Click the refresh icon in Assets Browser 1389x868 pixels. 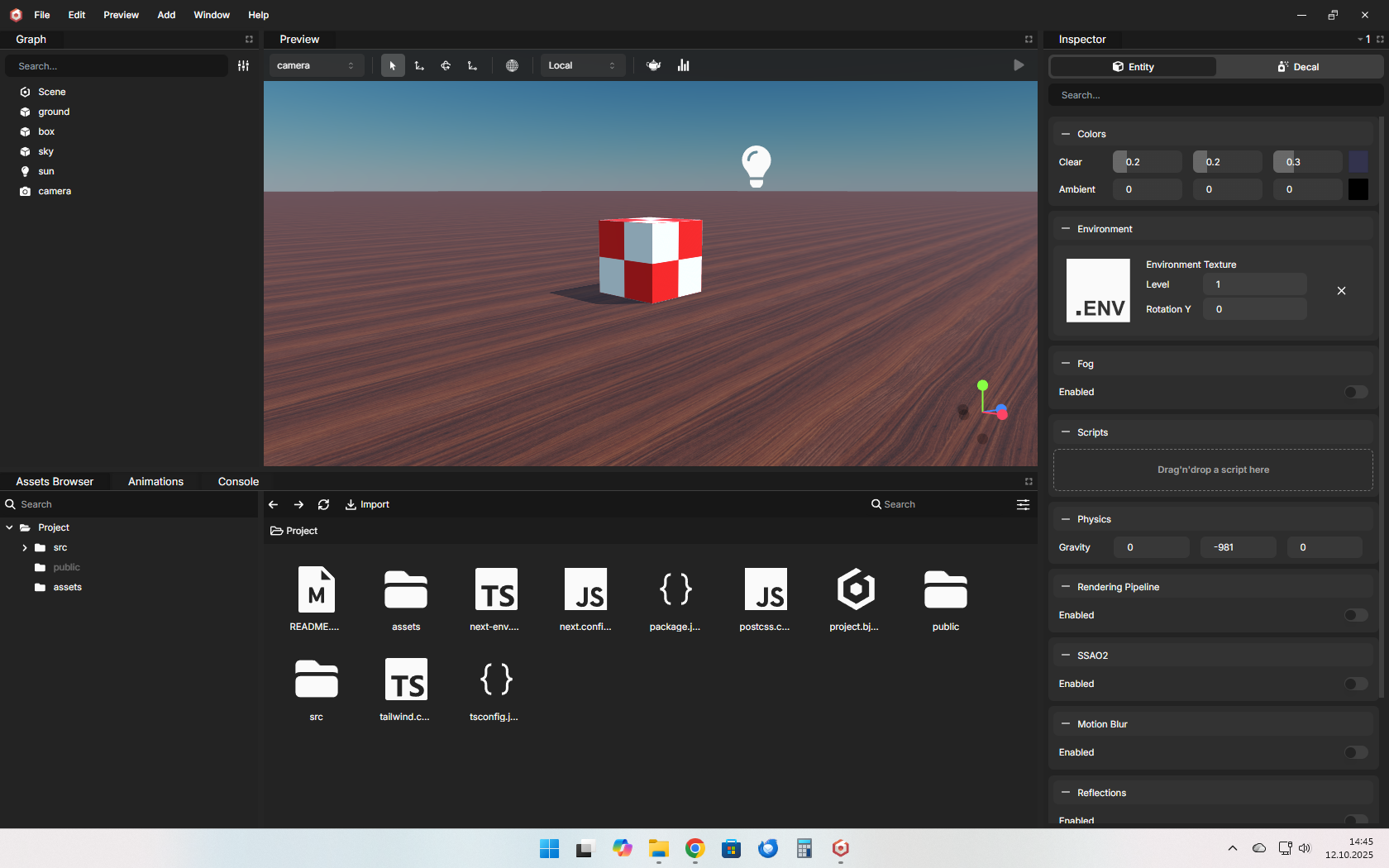(323, 504)
